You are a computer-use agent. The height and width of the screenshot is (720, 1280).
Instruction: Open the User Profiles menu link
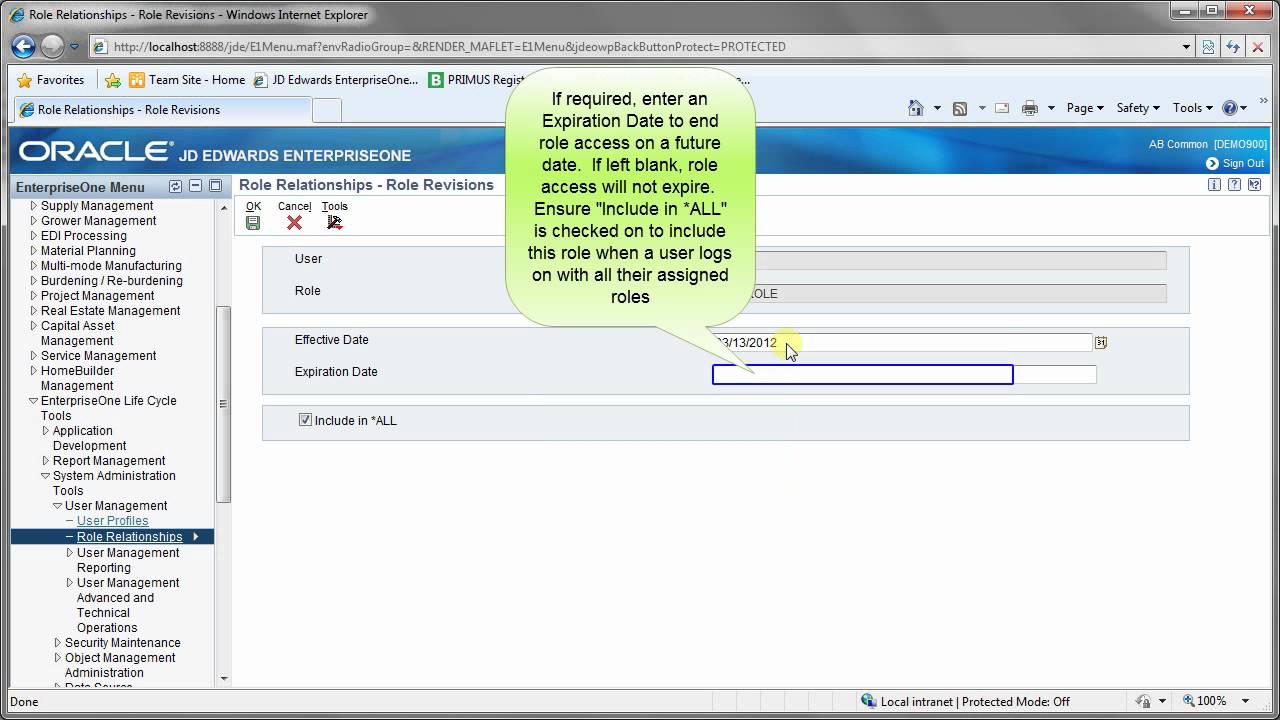pyautogui.click(x=112, y=520)
